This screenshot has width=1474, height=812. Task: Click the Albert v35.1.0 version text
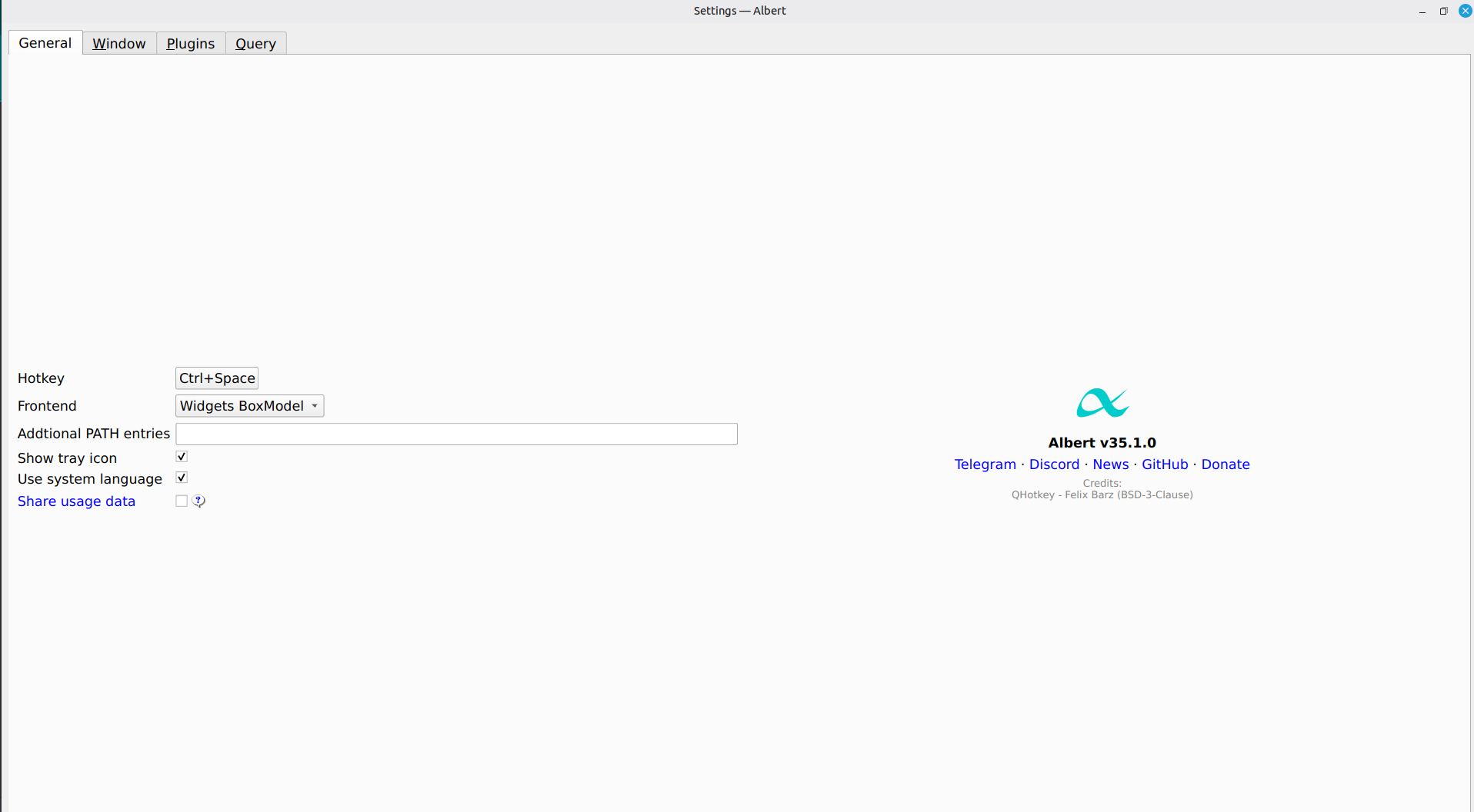pyautogui.click(x=1102, y=443)
